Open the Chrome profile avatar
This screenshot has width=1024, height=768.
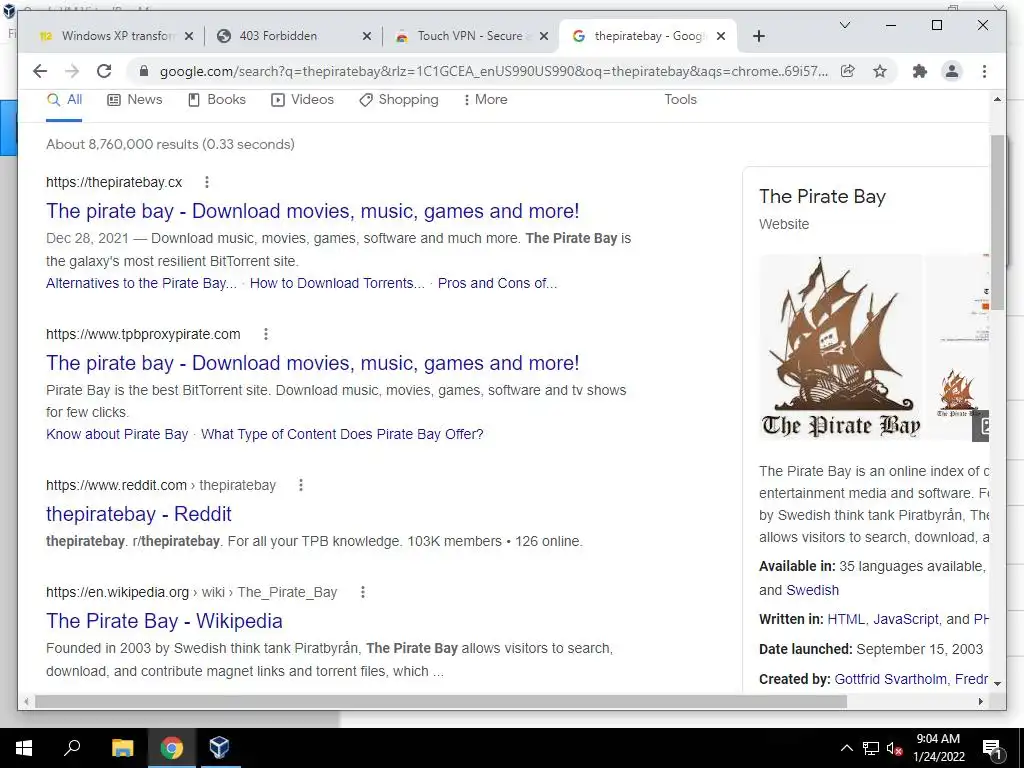(x=952, y=71)
